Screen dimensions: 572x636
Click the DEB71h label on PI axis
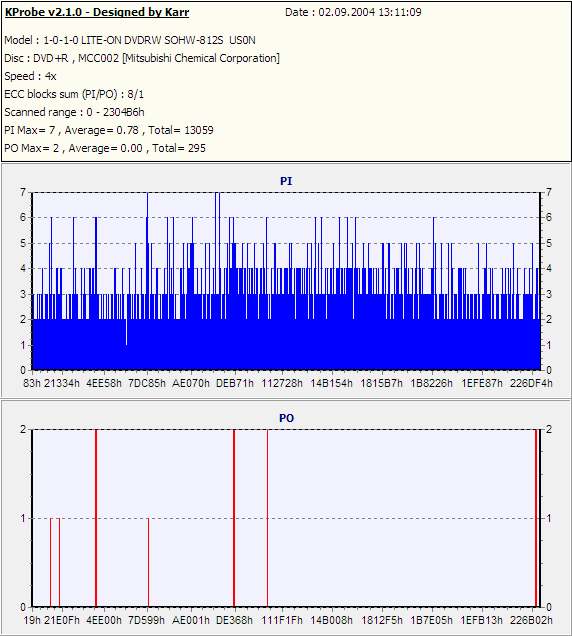[x=234, y=383]
